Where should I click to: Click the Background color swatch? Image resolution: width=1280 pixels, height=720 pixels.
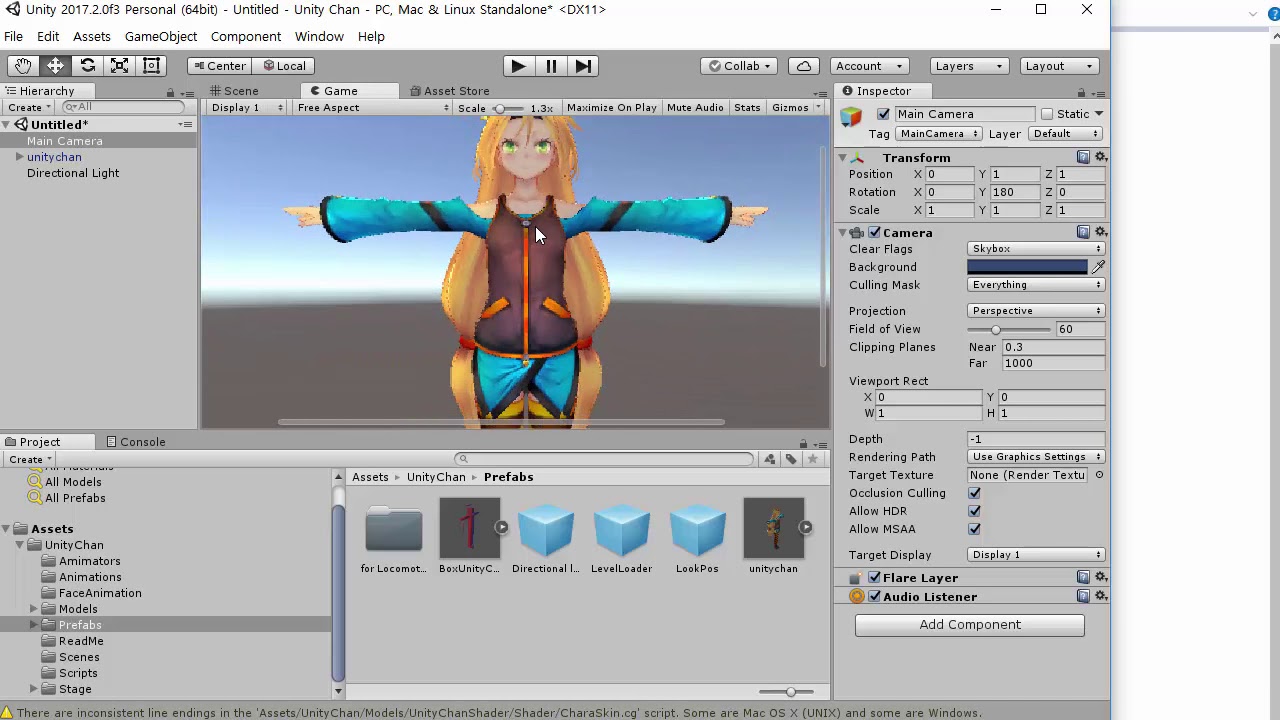(x=1027, y=267)
